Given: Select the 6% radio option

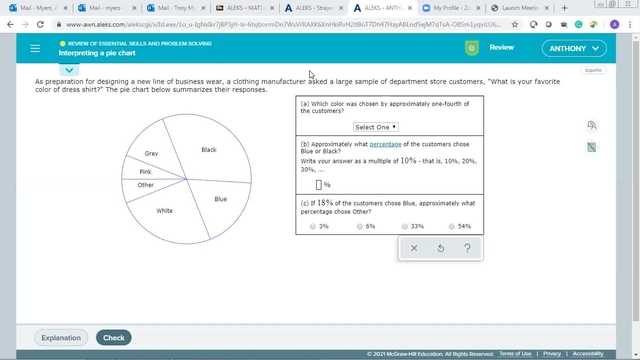Looking at the screenshot, I should coord(360,226).
